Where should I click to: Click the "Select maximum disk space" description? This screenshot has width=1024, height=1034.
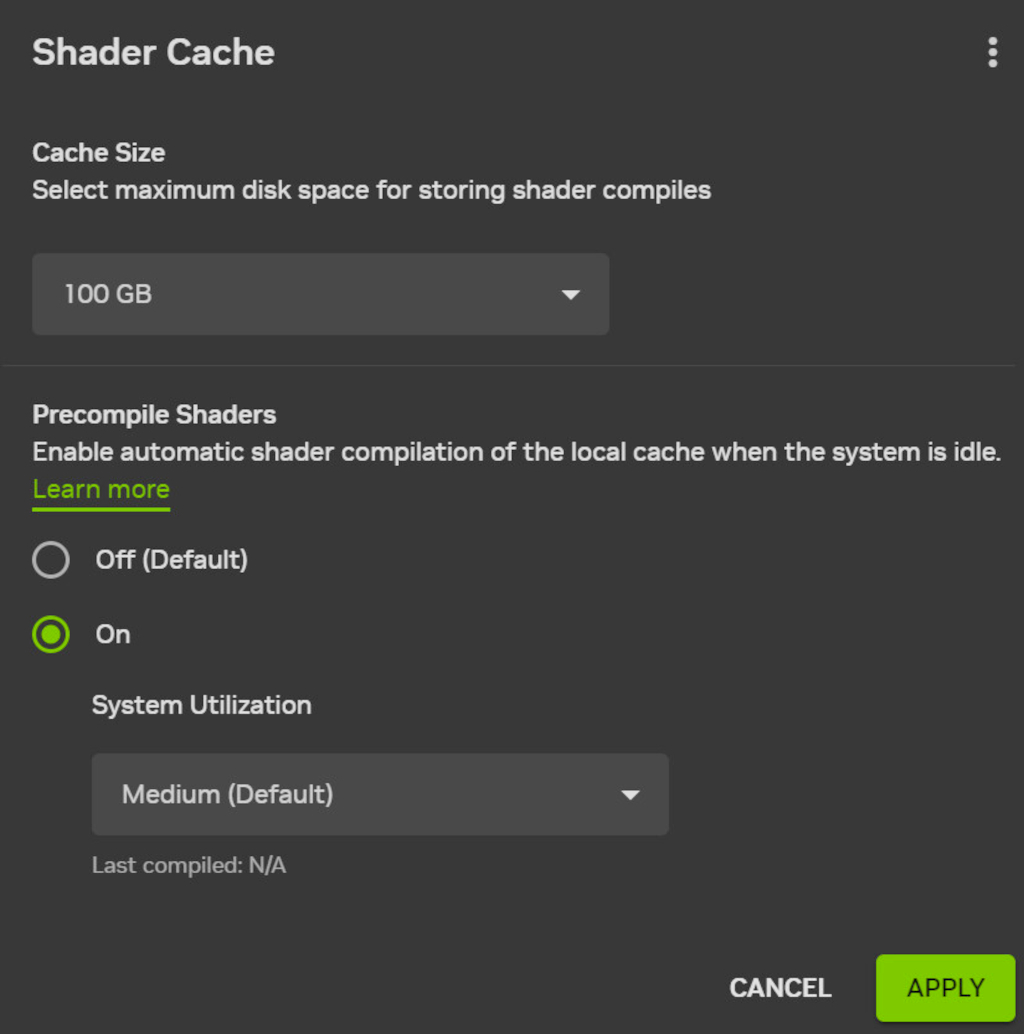[371, 190]
